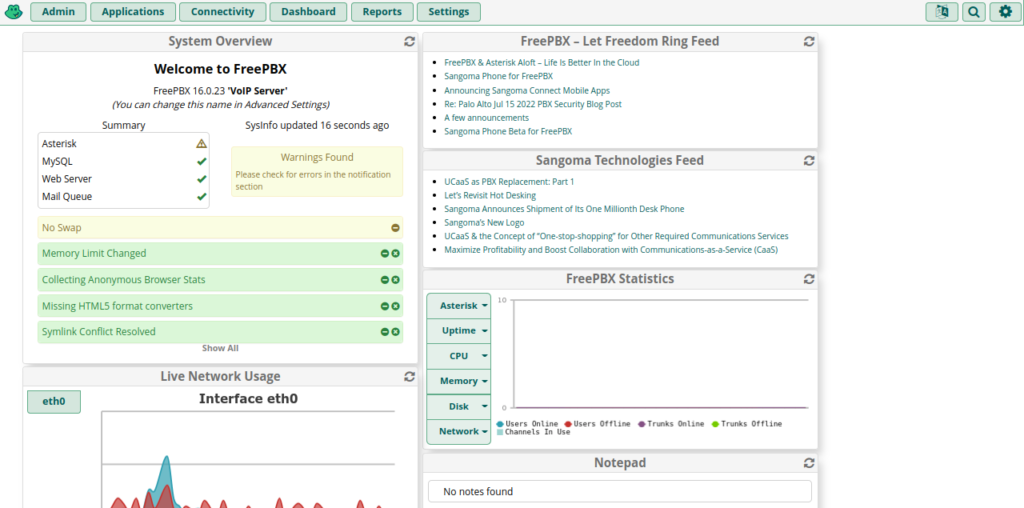The image size is (1024, 508).
Task: Delete the Collecting Anonymous Browser Stats notification
Action: 395,279
